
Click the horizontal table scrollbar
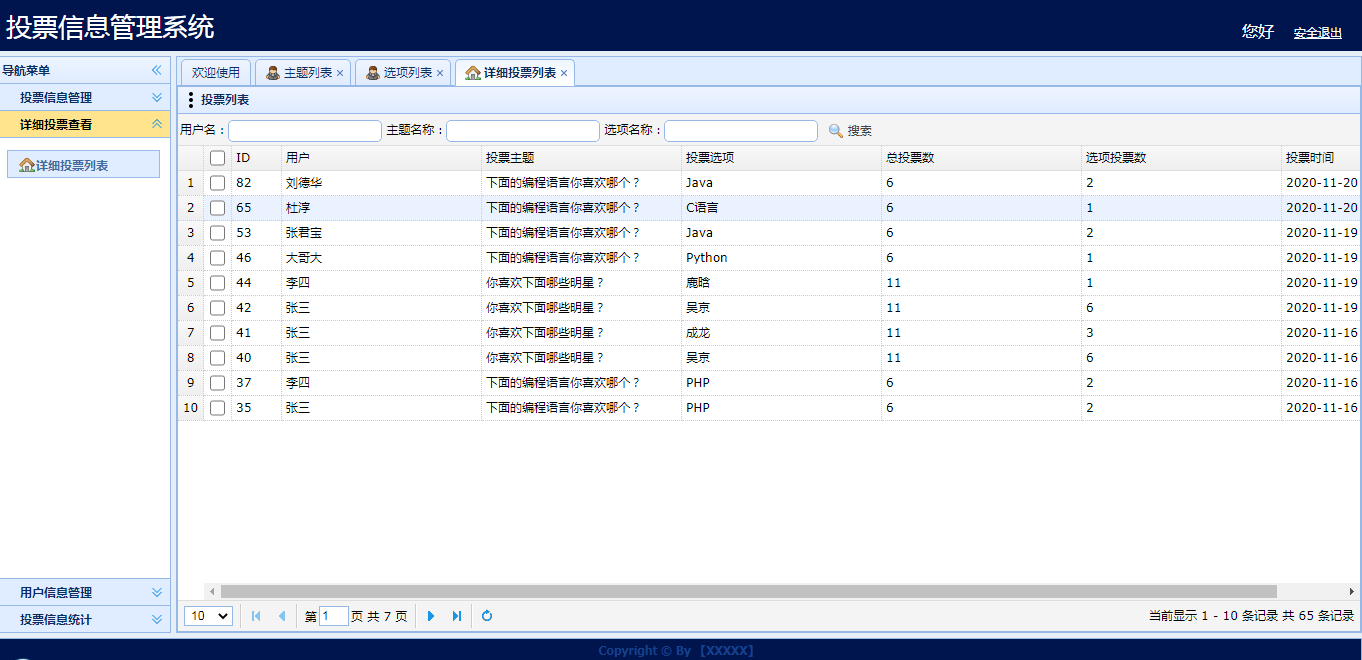(748, 591)
